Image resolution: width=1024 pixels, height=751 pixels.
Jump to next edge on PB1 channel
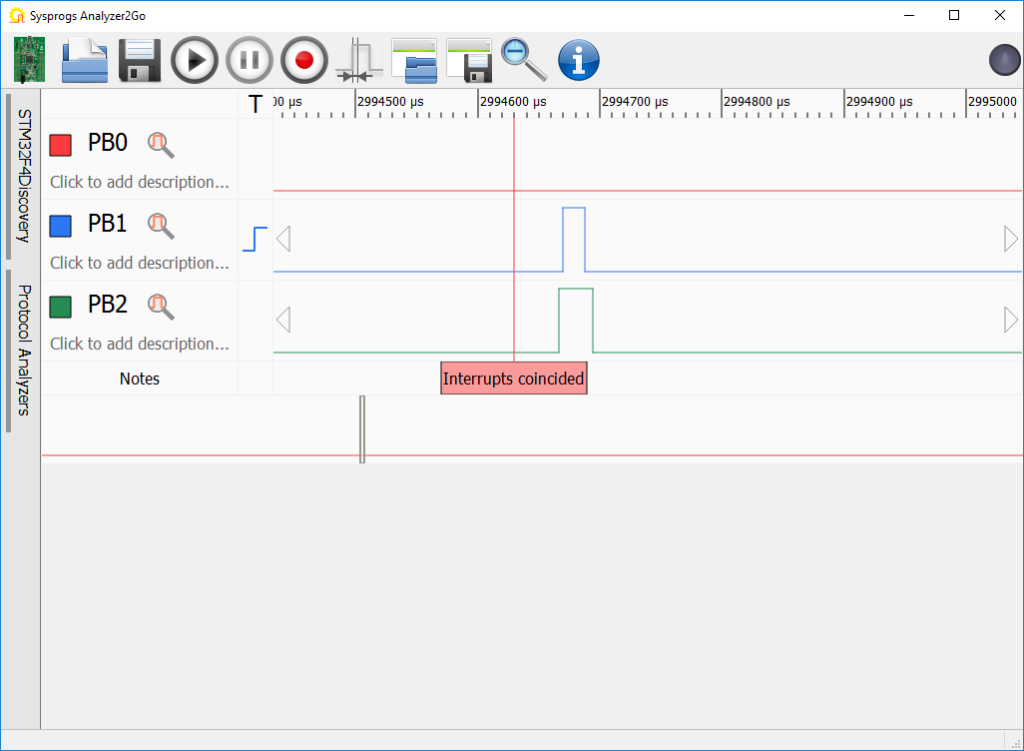coord(1009,238)
